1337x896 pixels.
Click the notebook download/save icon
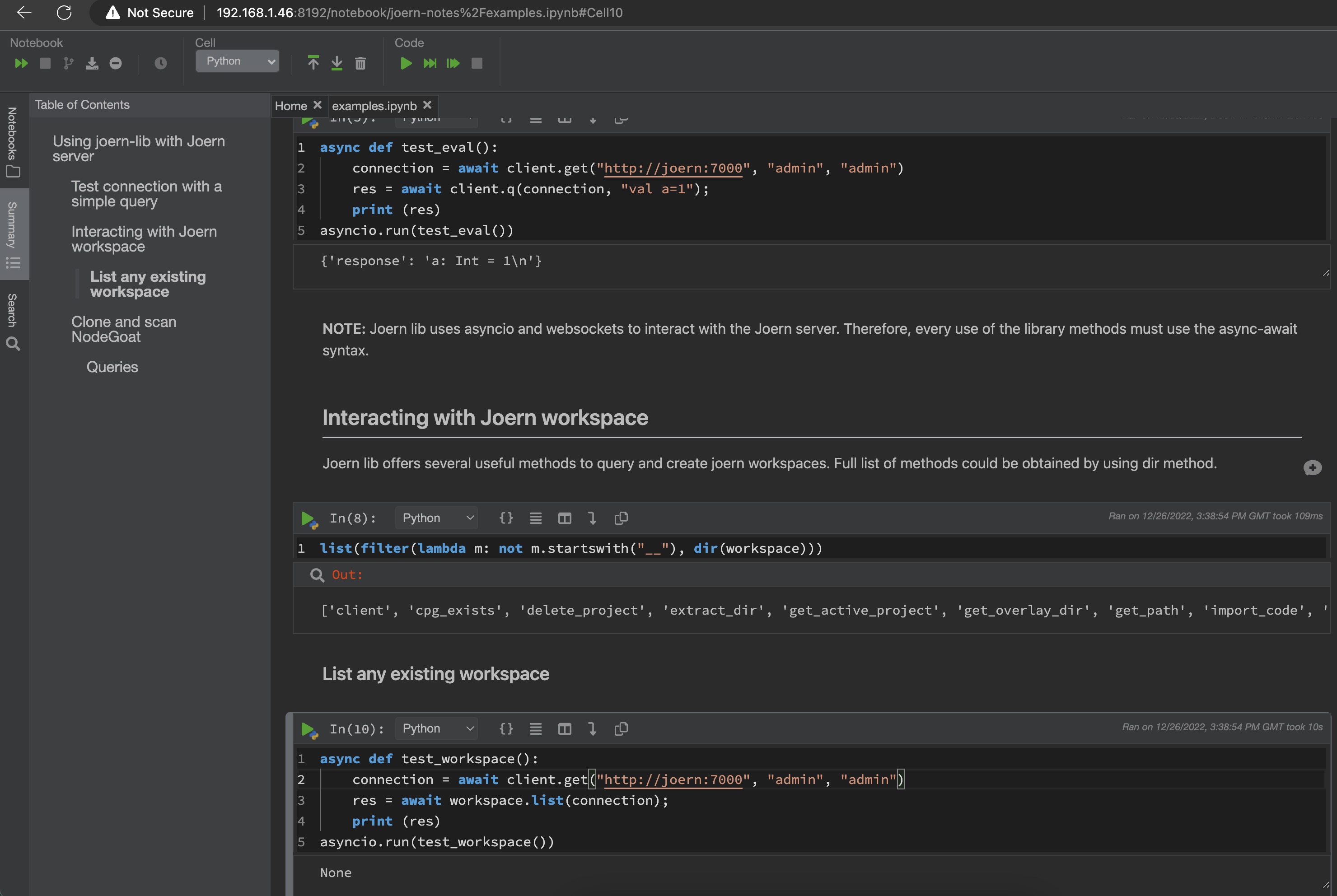coord(91,63)
